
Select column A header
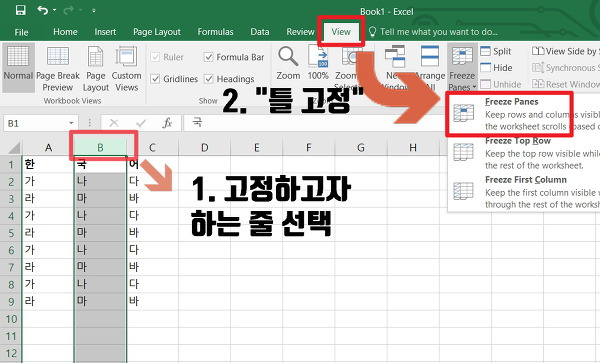[48, 147]
